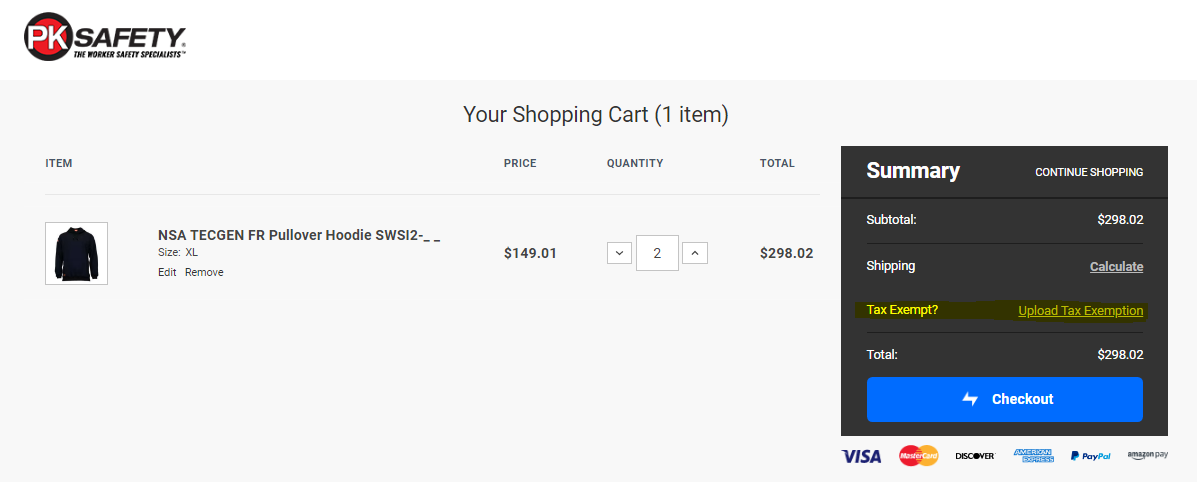Click the MasterCard payment icon
The height and width of the screenshot is (482, 1197).
click(x=918, y=456)
